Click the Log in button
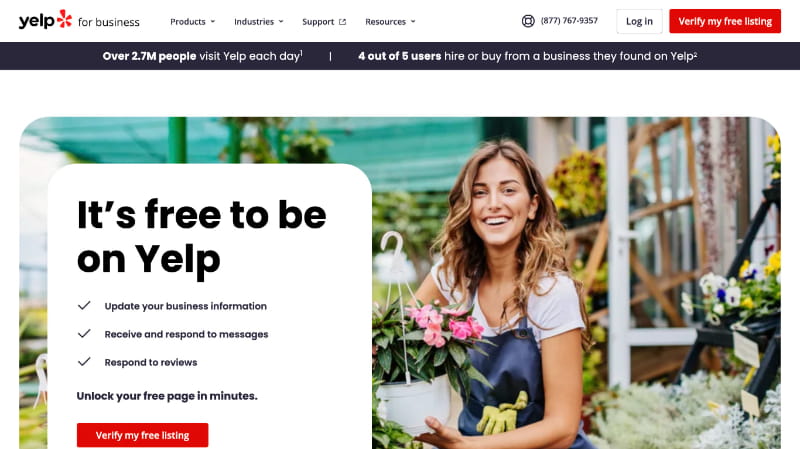This screenshot has height=449, width=800. point(639,21)
